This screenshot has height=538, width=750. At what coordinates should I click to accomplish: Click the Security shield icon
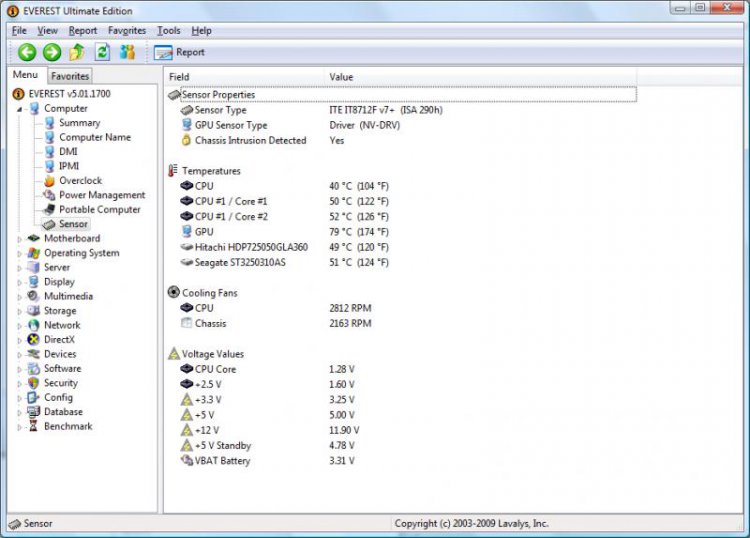33,383
